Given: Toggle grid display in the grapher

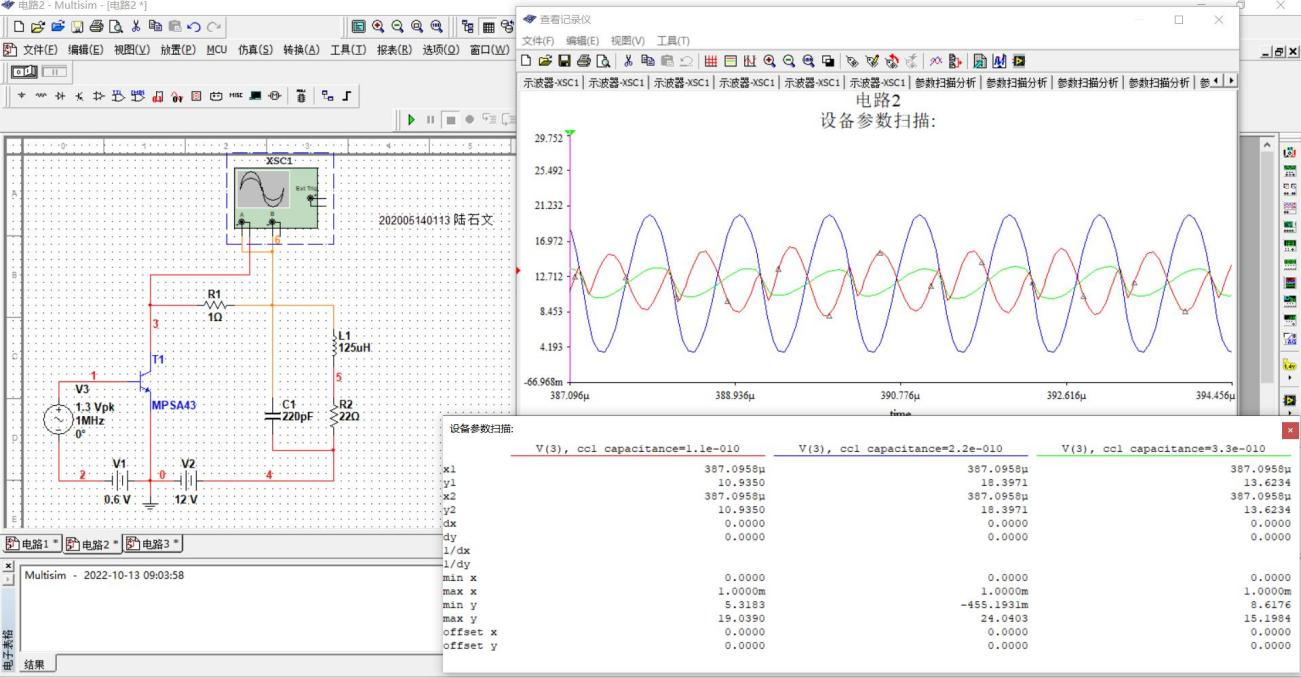Looking at the screenshot, I should pyautogui.click(x=711, y=60).
